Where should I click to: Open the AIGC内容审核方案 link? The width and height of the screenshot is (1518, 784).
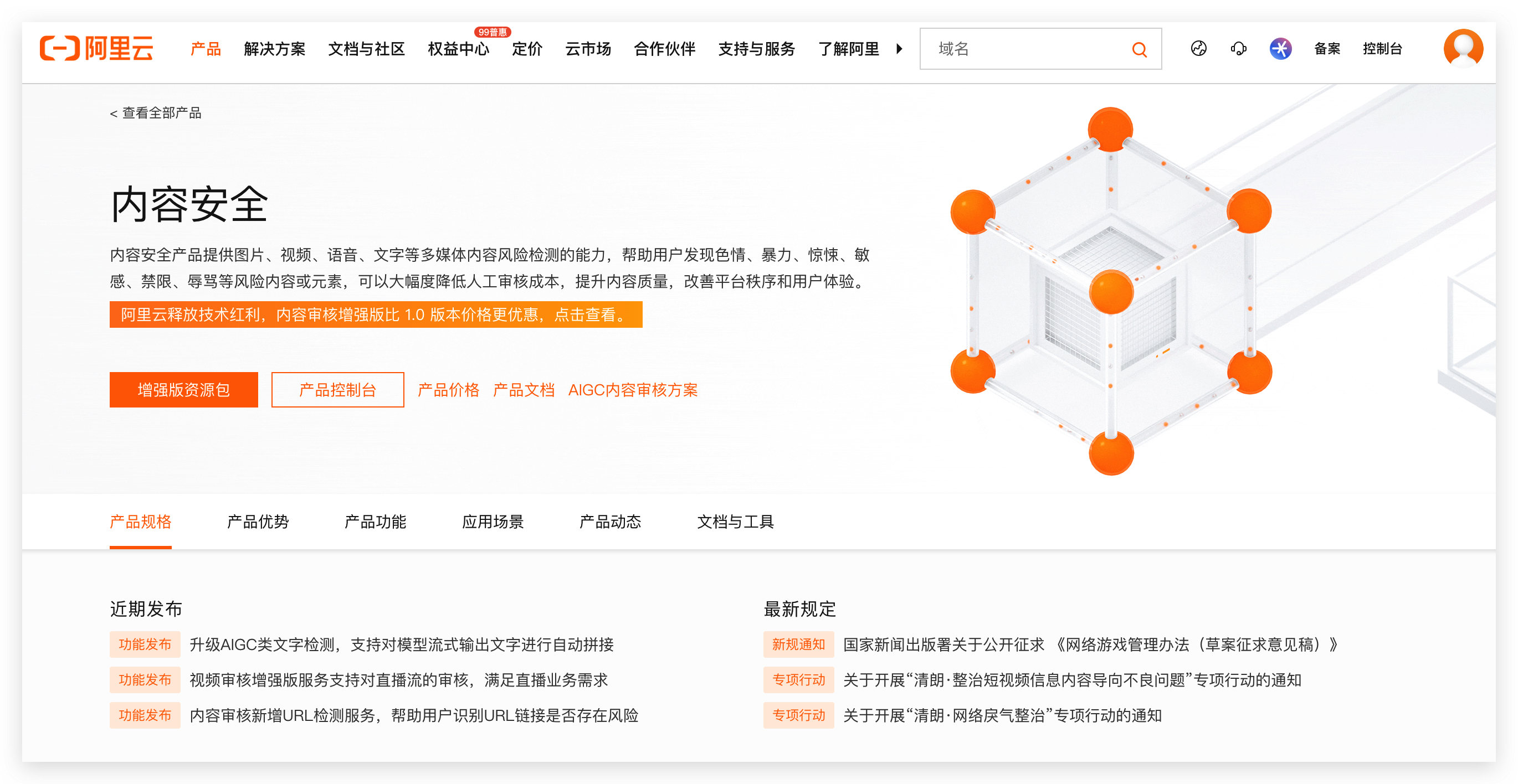tap(633, 389)
